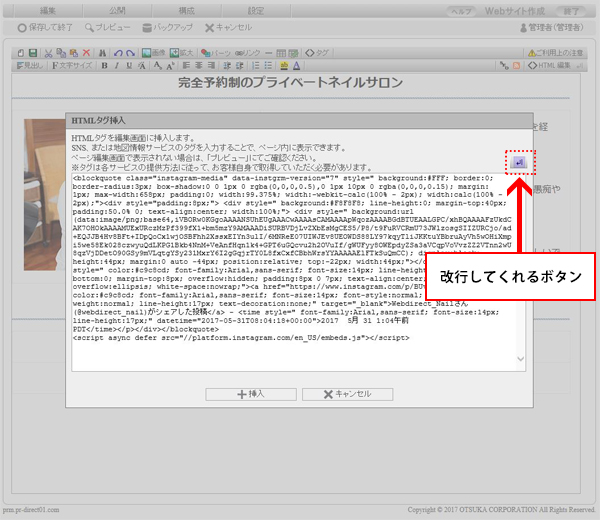Apply subscript with the A icon
Image resolution: width=600 pixels, height=520 pixels.
pyautogui.click(x=157, y=65)
